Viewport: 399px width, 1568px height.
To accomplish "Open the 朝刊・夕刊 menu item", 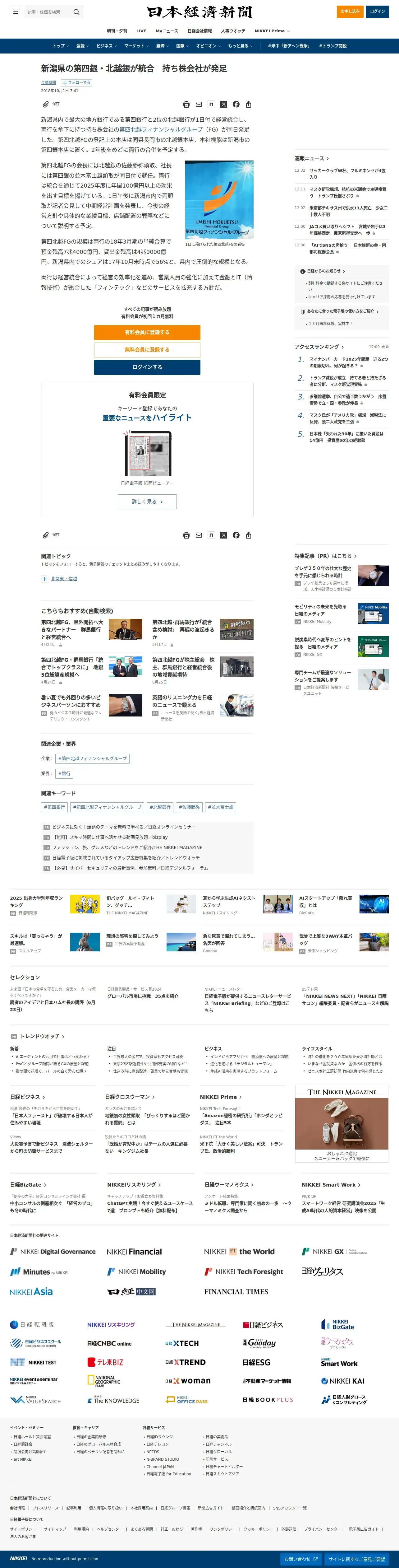I will [x=117, y=31].
